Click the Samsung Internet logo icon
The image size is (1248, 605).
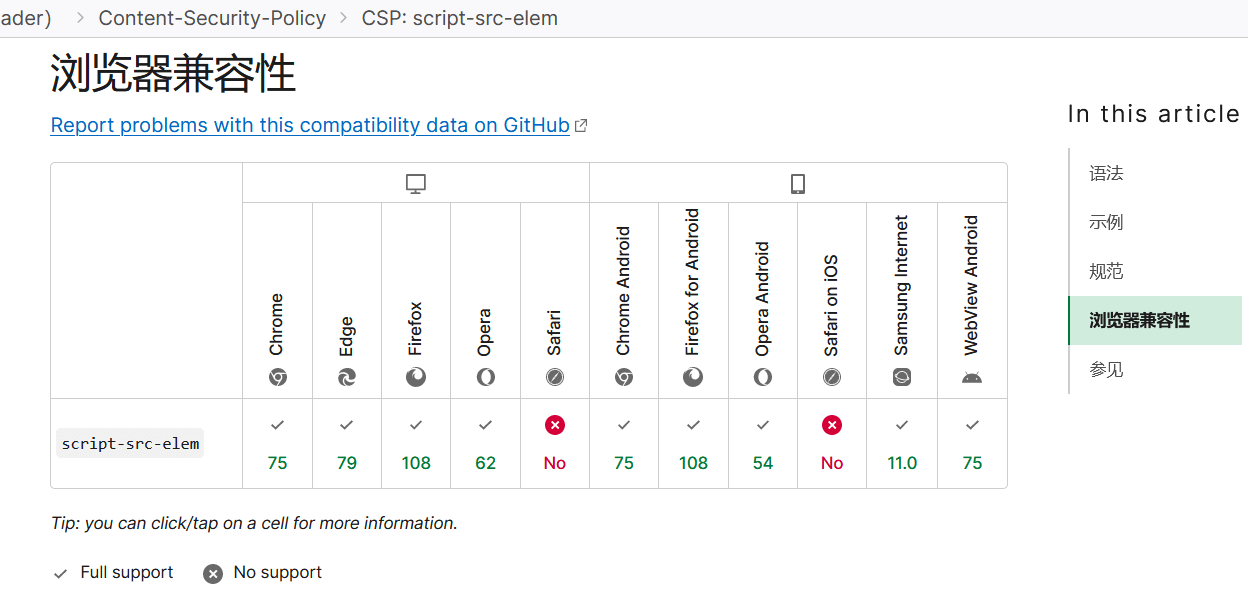point(902,377)
